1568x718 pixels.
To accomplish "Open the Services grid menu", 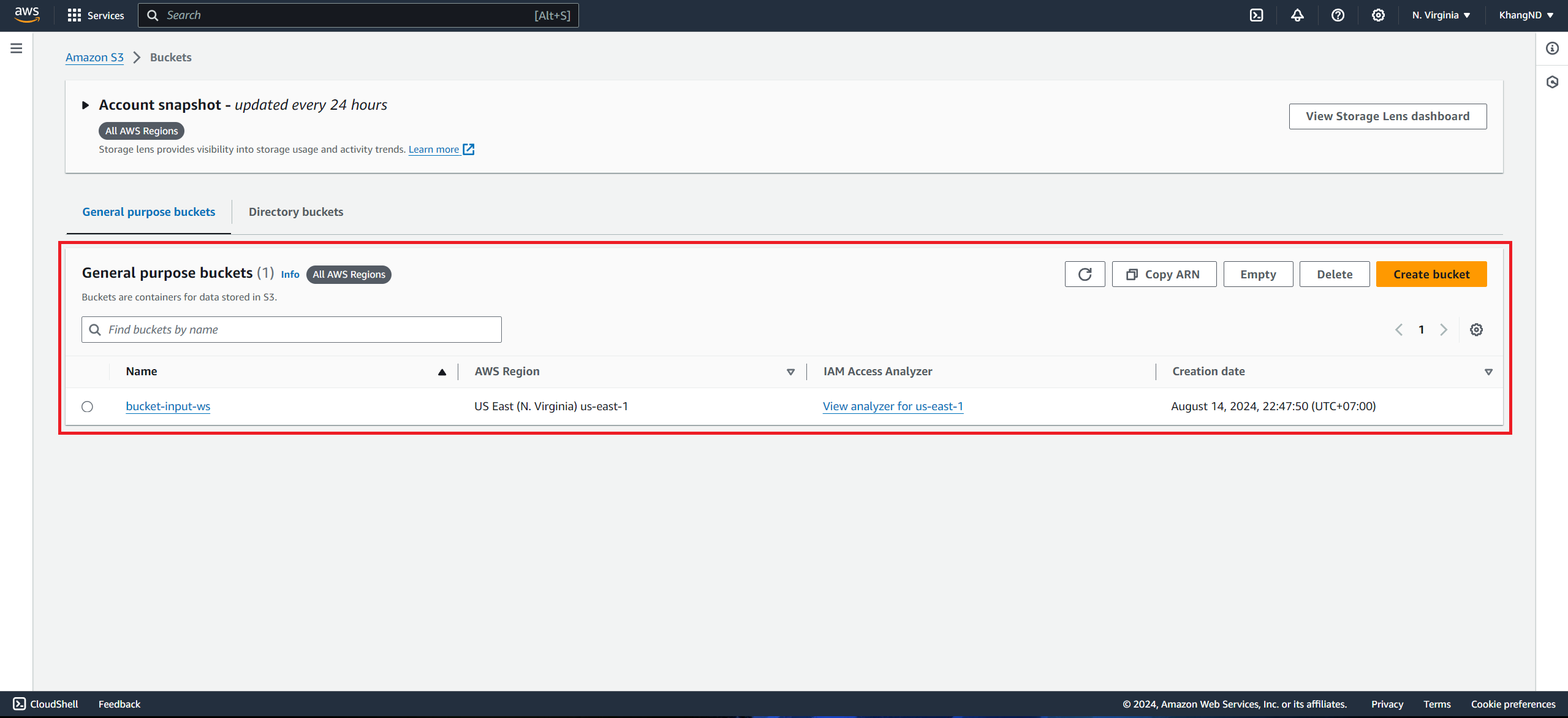I will (96, 15).
